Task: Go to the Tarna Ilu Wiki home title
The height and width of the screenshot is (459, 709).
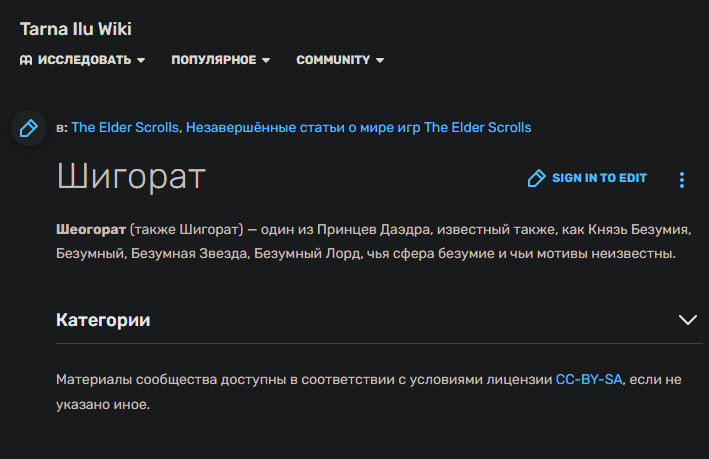Action: pyautogui.click(x=76, y=29)
